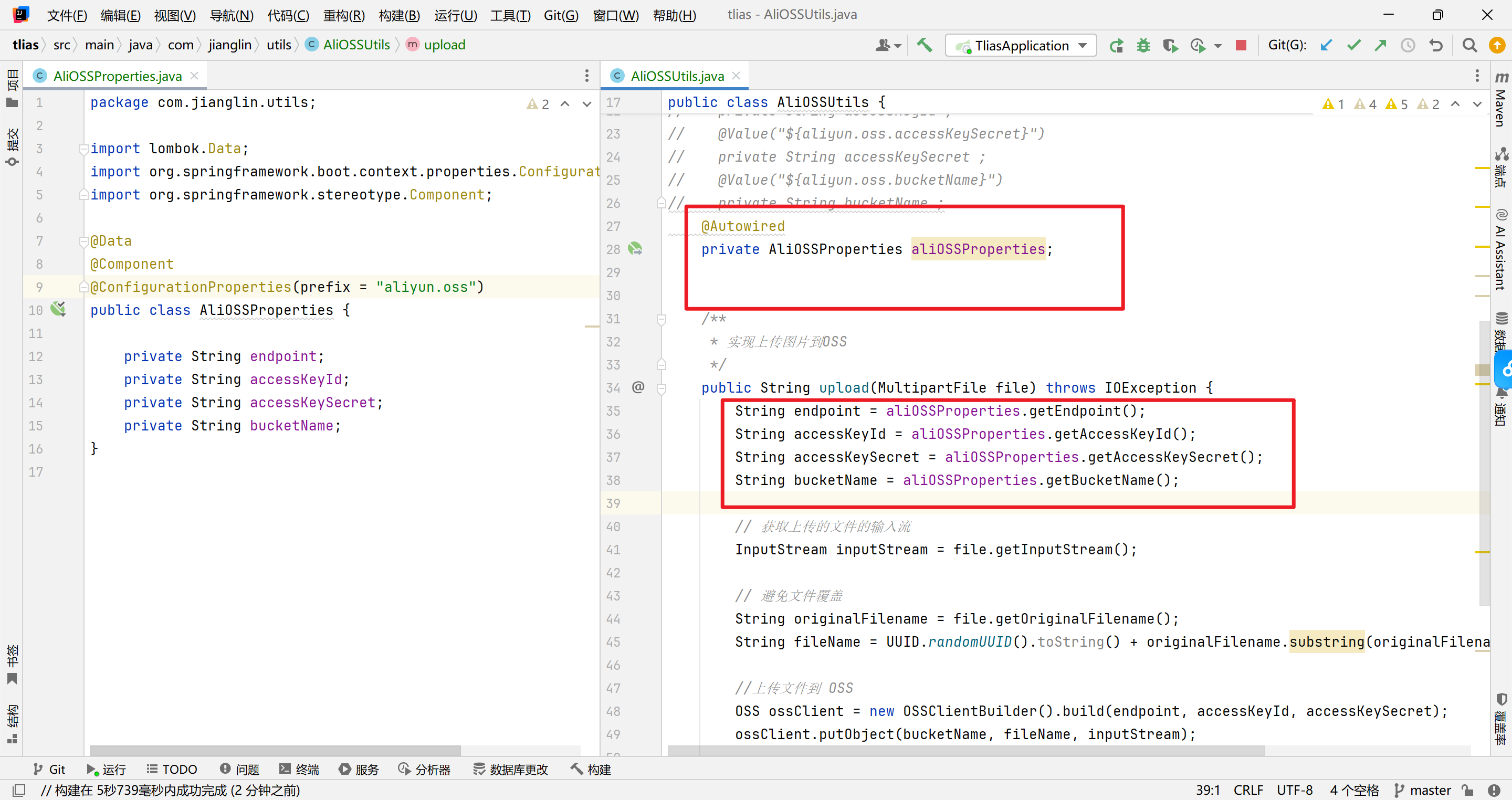
Task: Click the left editor horizontal scrollbar
Action: click(275, 750)
